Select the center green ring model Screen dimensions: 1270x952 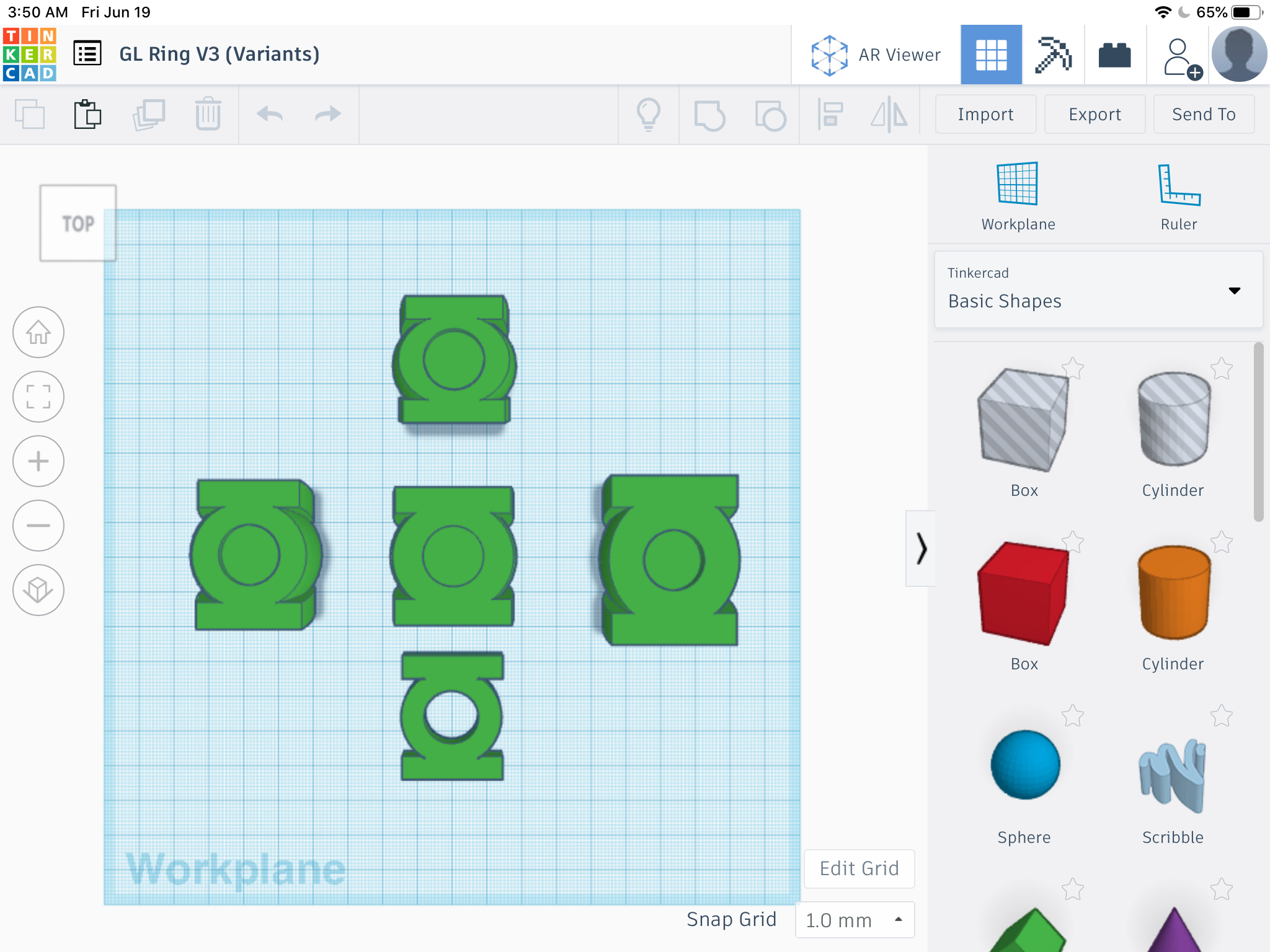(x=453, y=556)
